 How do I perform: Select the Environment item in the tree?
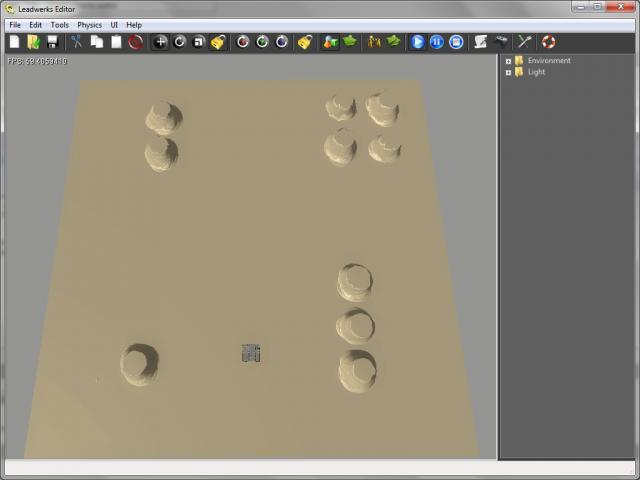pyautogui.click(x=549, y=61)
